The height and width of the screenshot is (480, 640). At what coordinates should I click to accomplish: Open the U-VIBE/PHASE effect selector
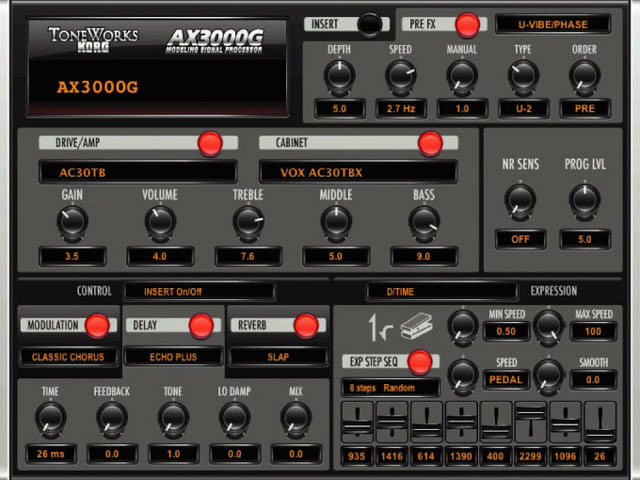tap(553, 24)
